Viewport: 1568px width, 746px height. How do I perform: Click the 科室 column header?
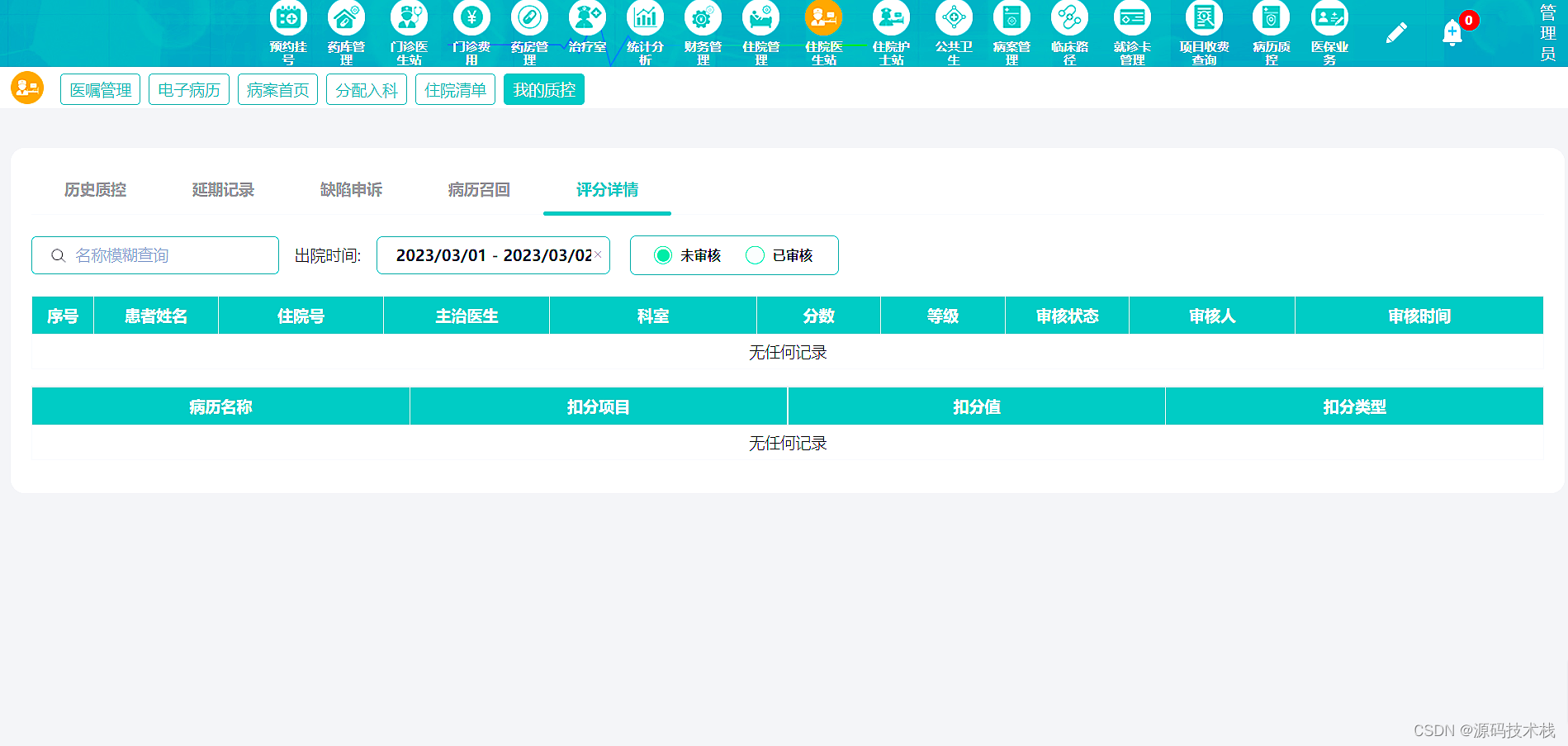pos(653,316)
